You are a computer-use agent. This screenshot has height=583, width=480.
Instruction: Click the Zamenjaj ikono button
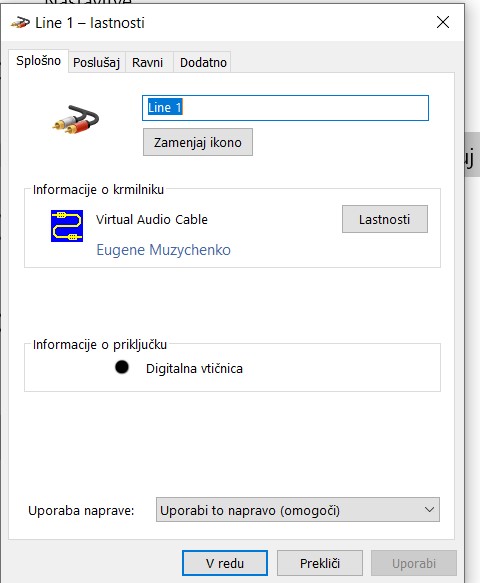(198, 142)
